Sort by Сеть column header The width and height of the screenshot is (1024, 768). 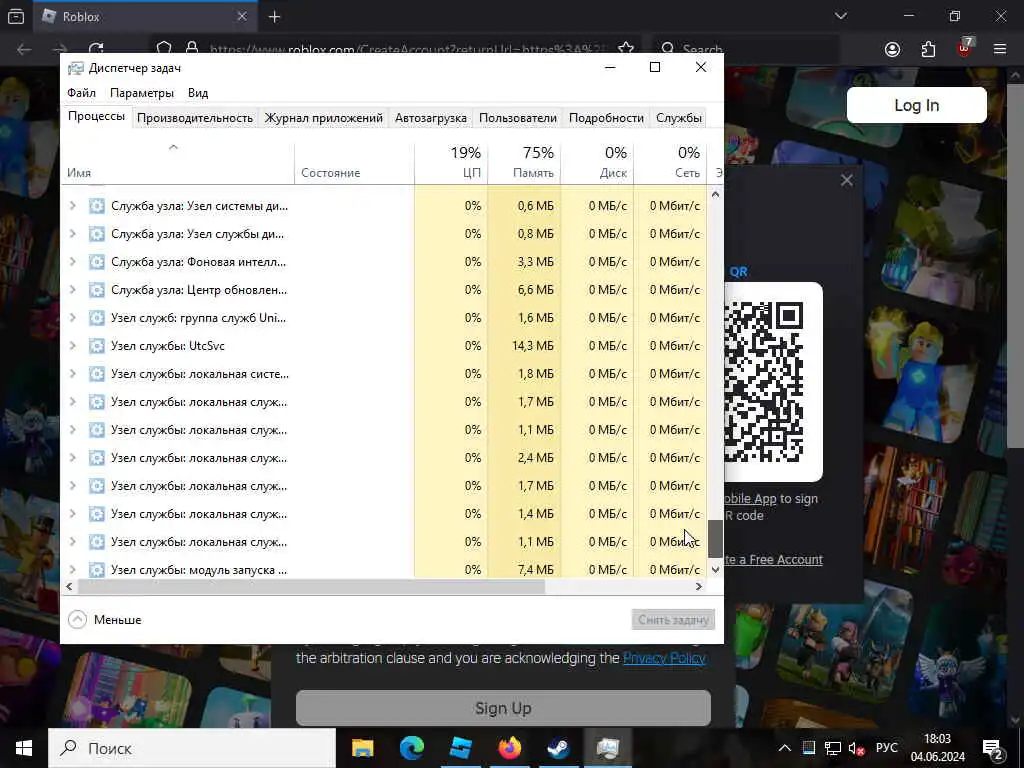671,162
